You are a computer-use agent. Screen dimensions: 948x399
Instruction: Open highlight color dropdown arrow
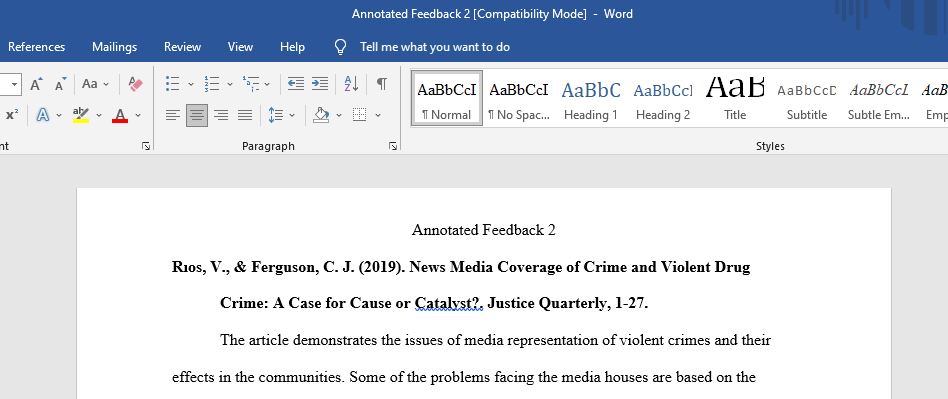pos(99,115)
